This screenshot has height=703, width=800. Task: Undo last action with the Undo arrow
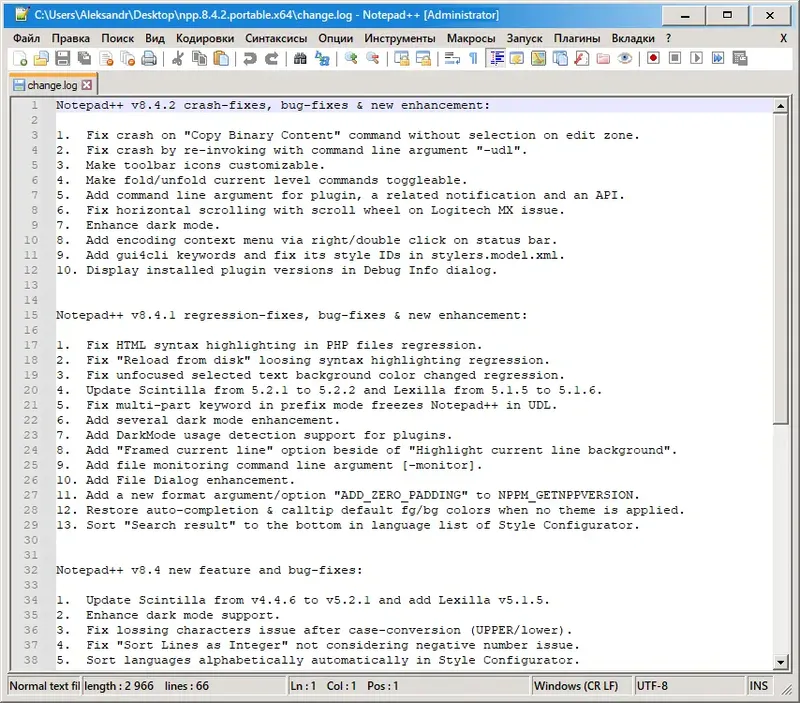click(x=249, y=59)
